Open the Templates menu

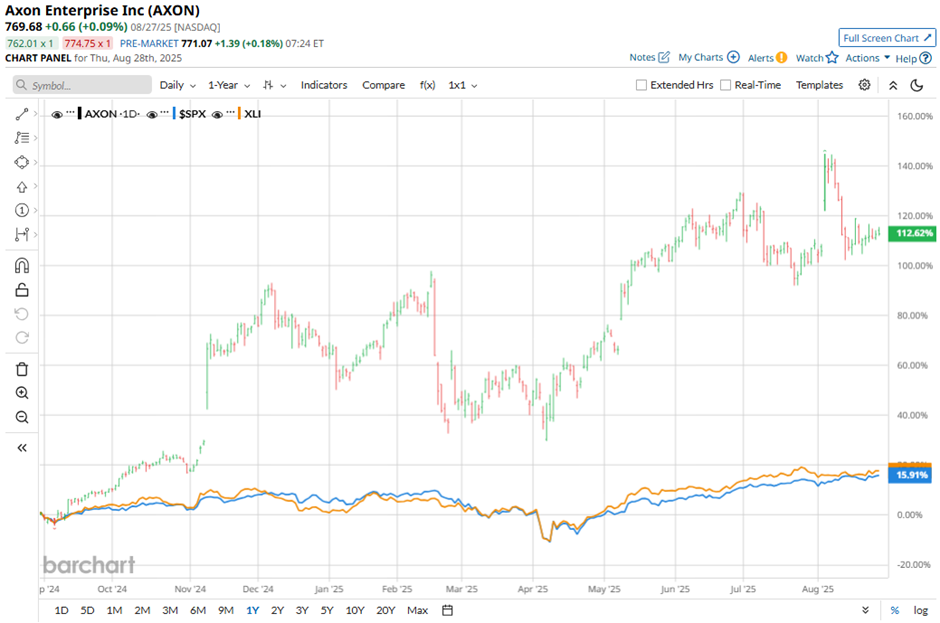coord(819,85)
